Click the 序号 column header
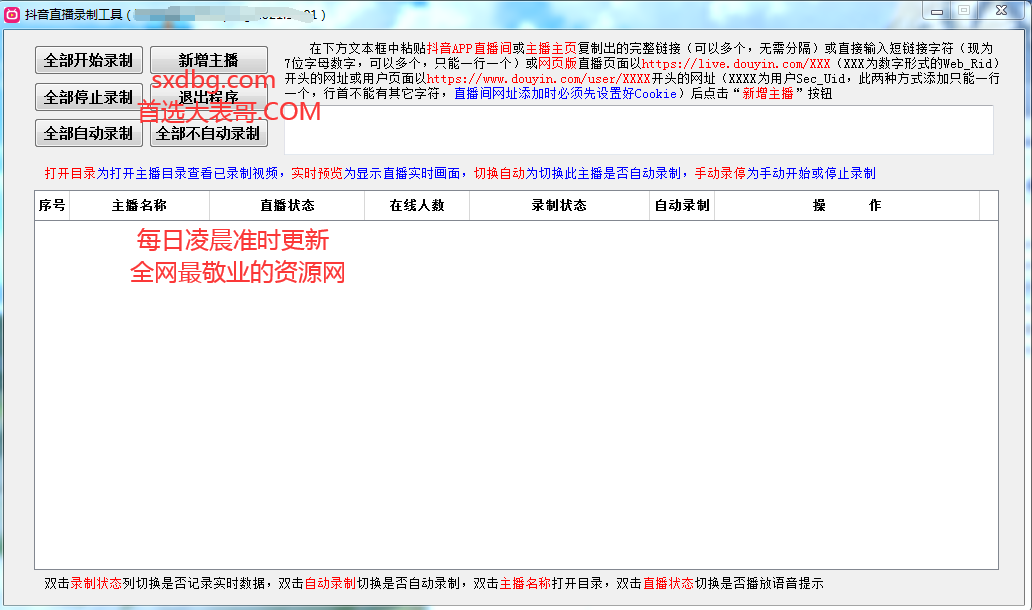Image resolution: width=1032 pixels, height=610 pixels. 52,205
